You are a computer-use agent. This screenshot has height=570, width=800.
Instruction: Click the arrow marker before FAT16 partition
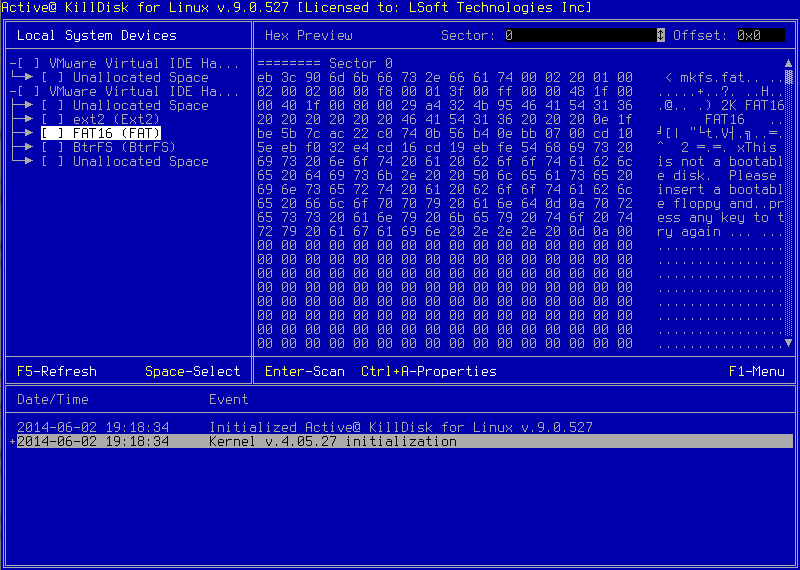pyautogui.click(x=28, y=133)
